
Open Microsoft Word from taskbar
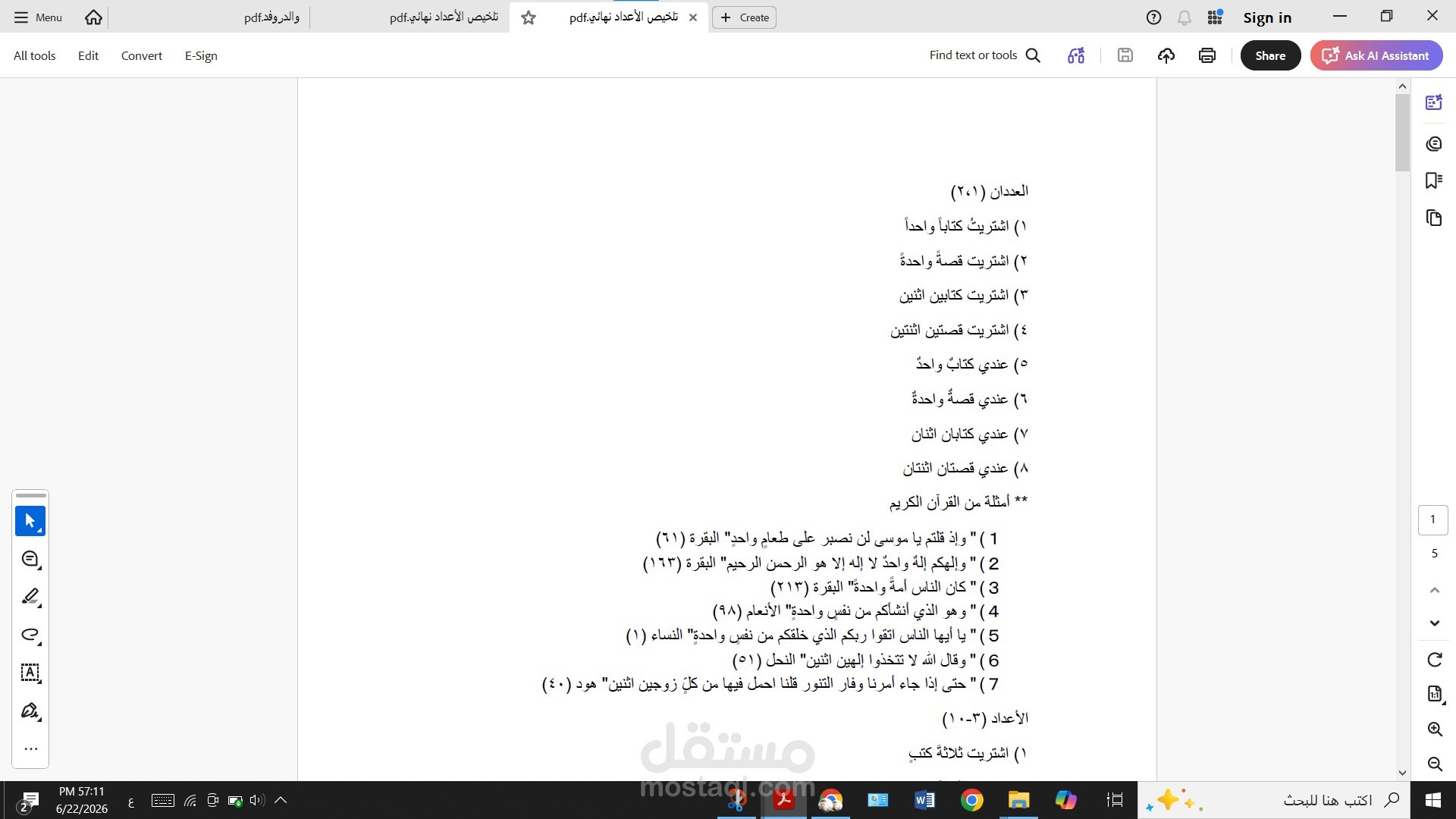(924, 800)
